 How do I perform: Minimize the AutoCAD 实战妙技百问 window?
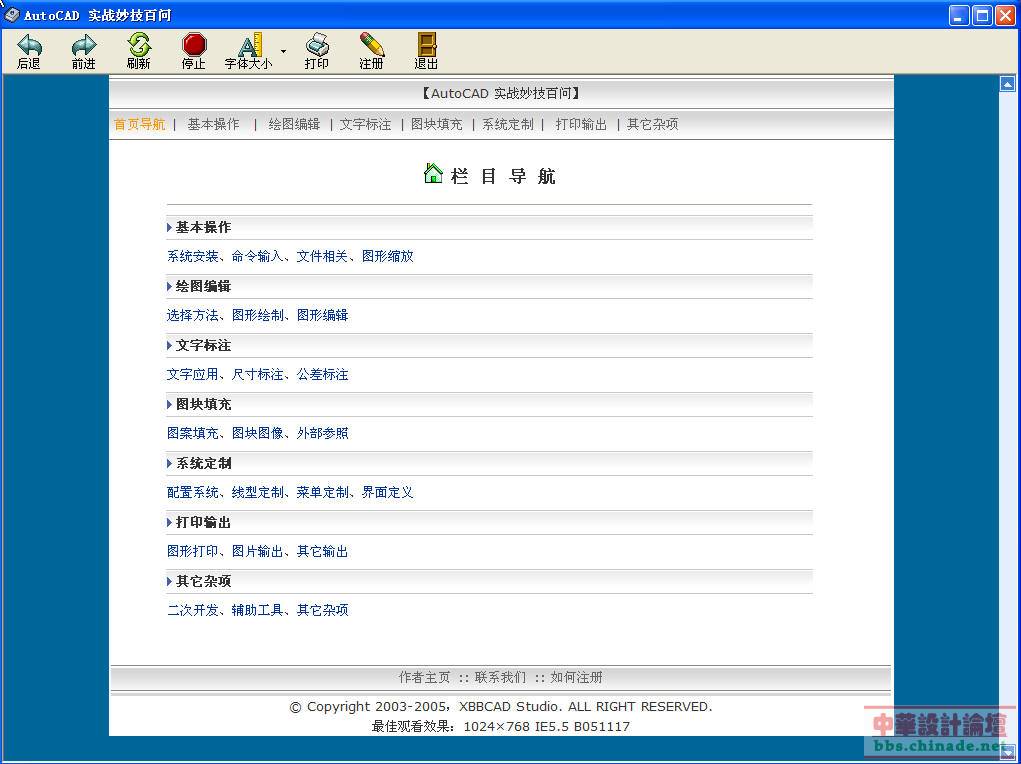point(959,16)
